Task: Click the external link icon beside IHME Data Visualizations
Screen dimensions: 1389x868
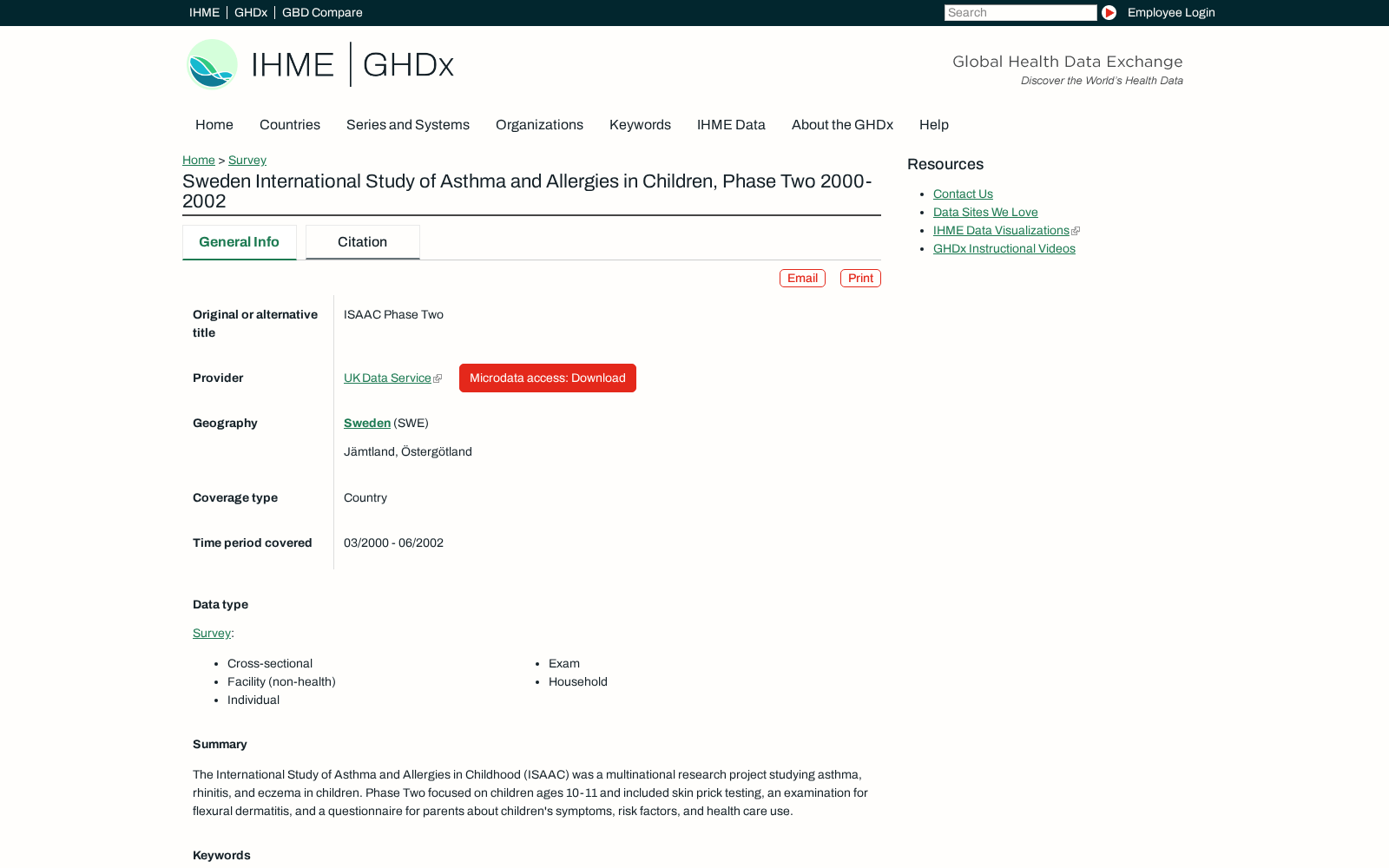Action: point(1076,231)
